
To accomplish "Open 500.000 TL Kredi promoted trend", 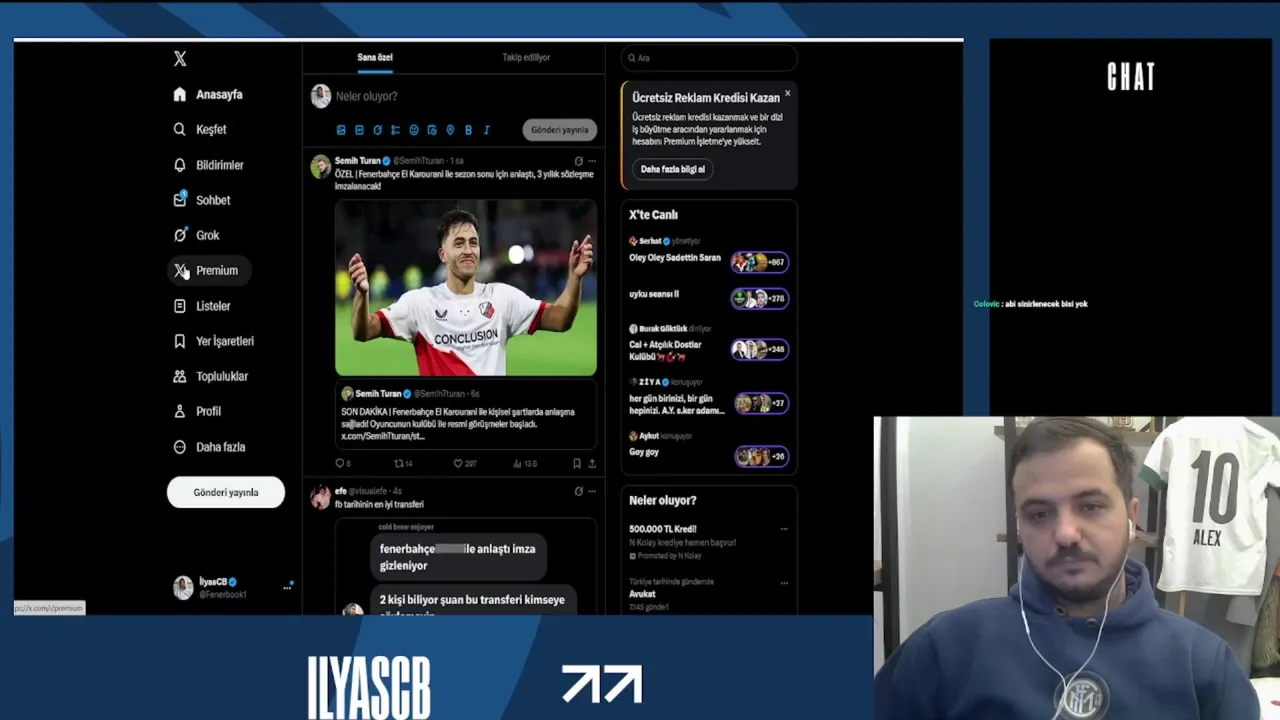I will pos(663,529).
